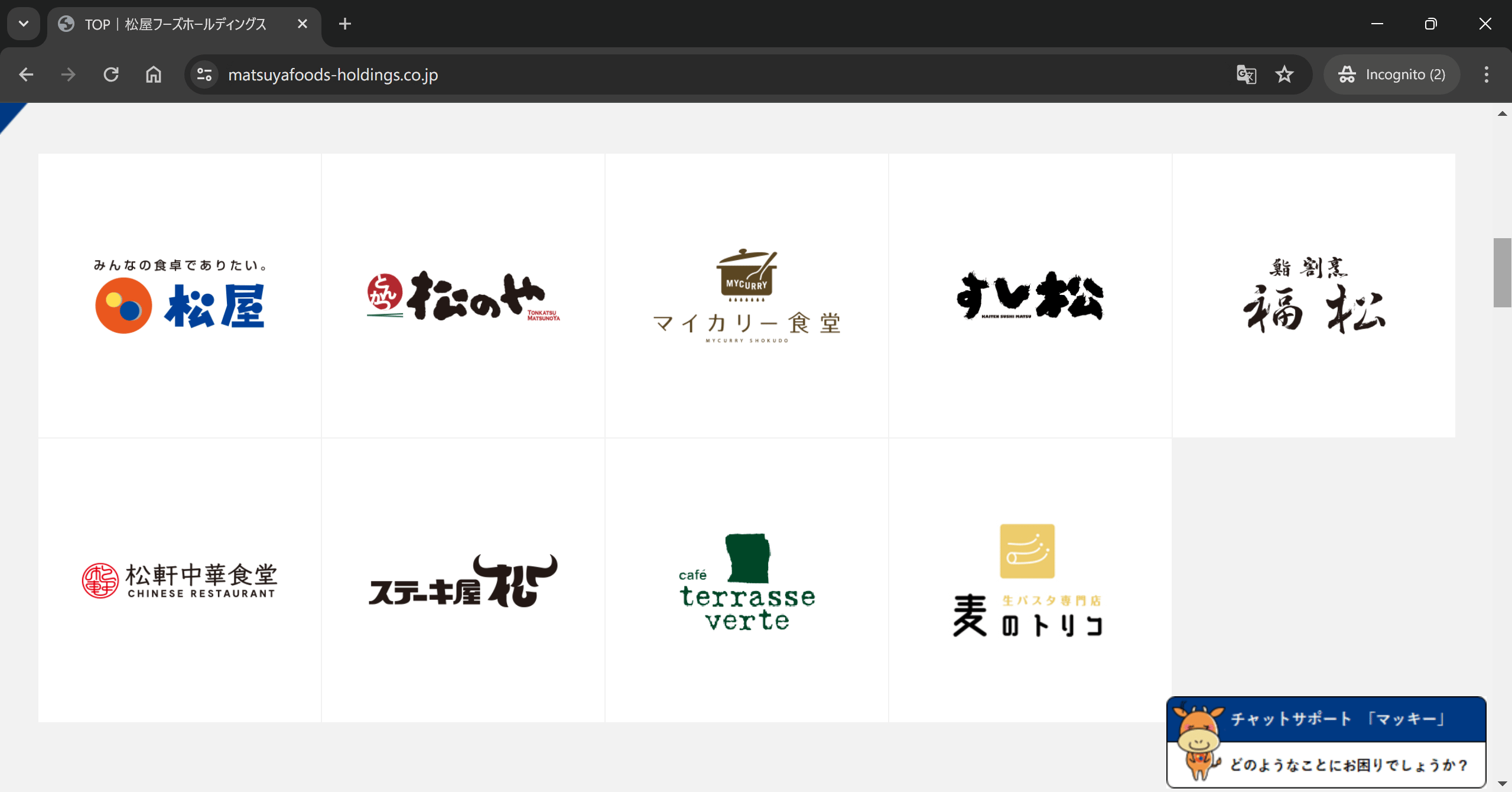Go back to the previous page
1512x792 pixels.
coord(26,74)
